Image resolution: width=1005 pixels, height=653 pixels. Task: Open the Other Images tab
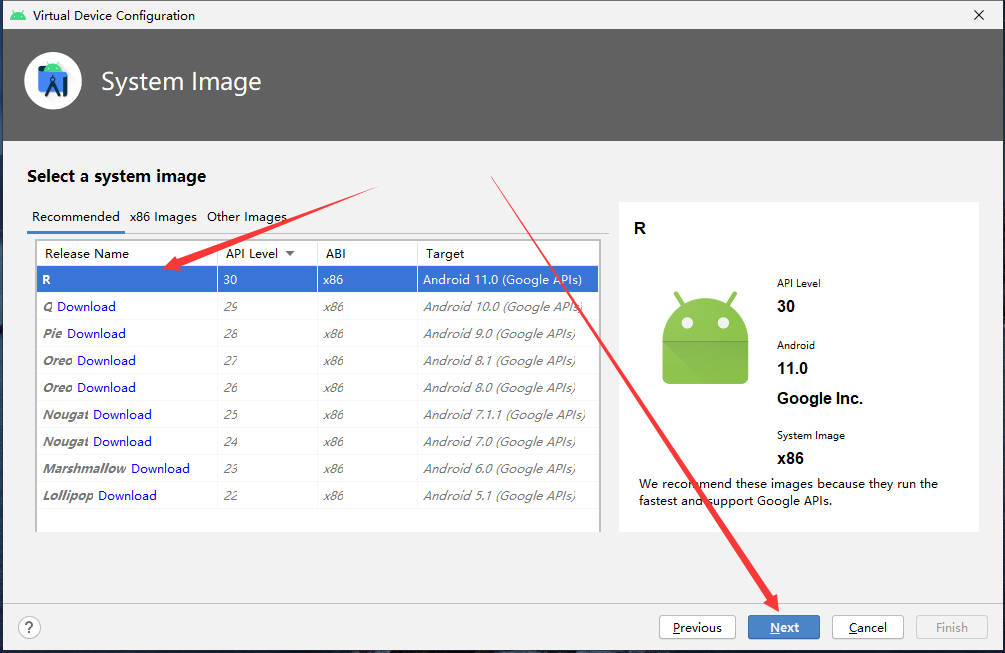click(247, 217)
